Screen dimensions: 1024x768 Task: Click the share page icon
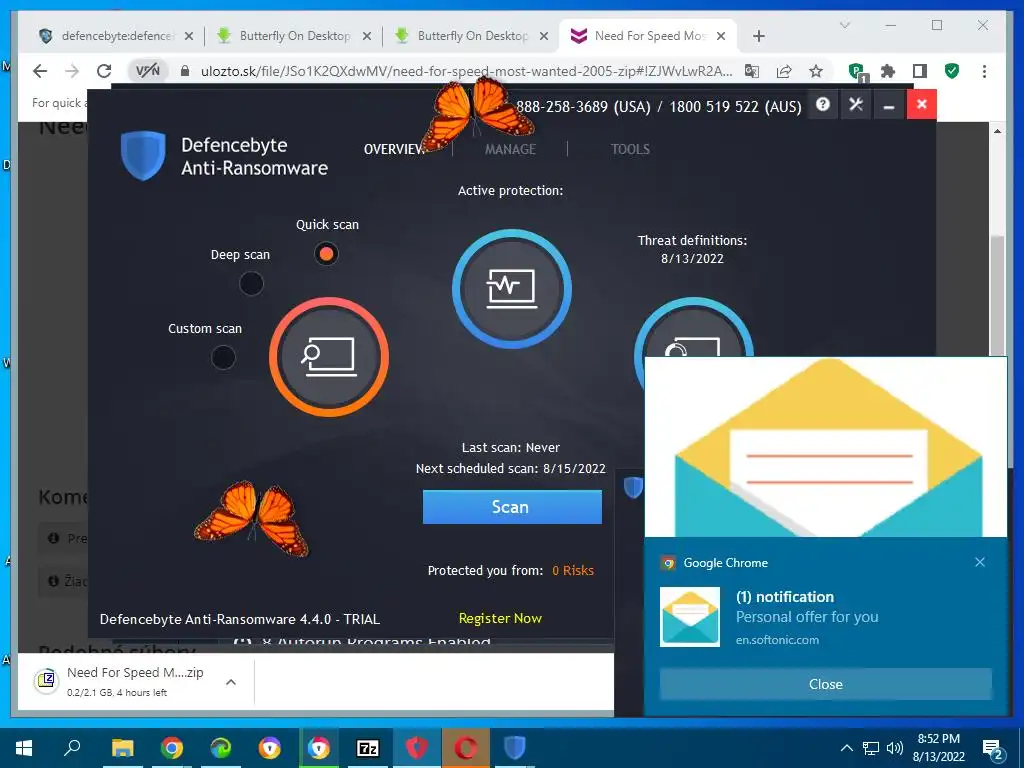(784, 71)
